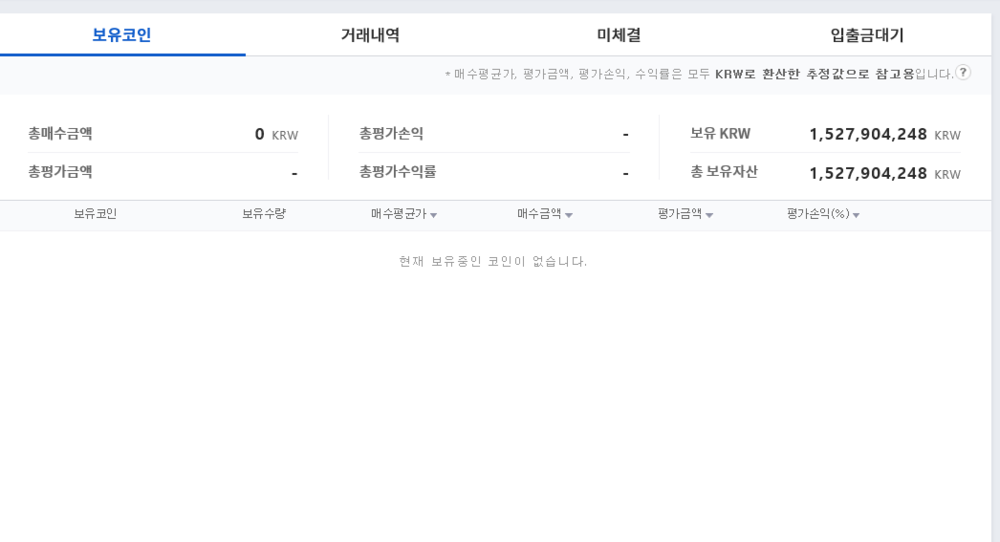Click the 총평가금액 label
Screen dimensions: 1000x542
tap(60, 172)
